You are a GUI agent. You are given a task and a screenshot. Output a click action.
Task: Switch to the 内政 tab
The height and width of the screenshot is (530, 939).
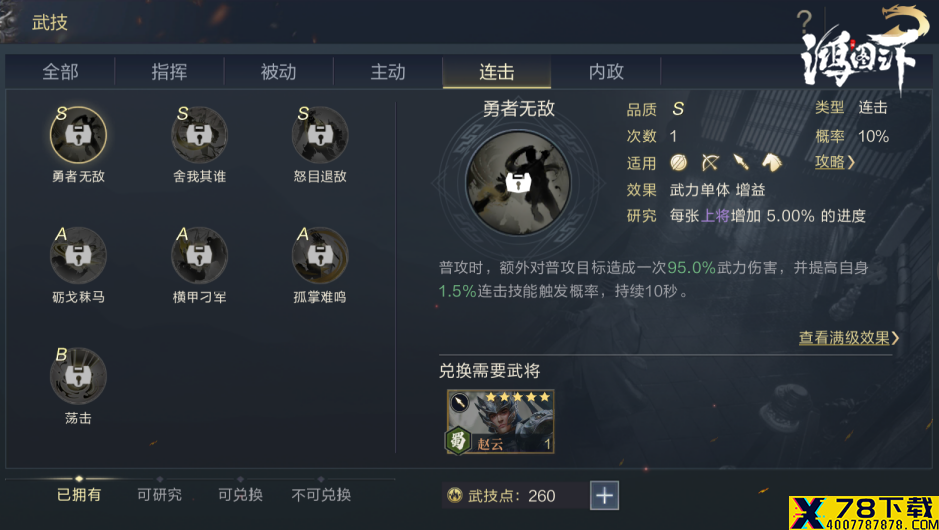tap(606, 72)
